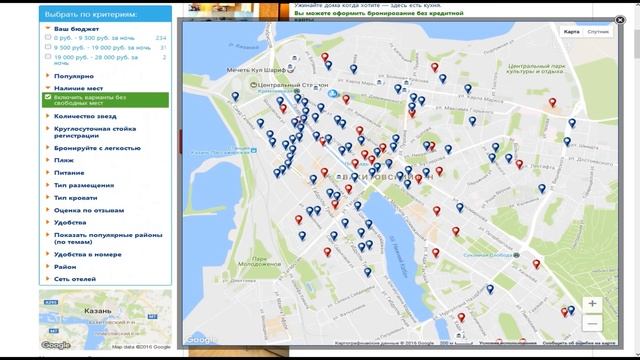Tick the 19 000 – 28 000 руб. budget checkbox

click(x=48, y=57)
